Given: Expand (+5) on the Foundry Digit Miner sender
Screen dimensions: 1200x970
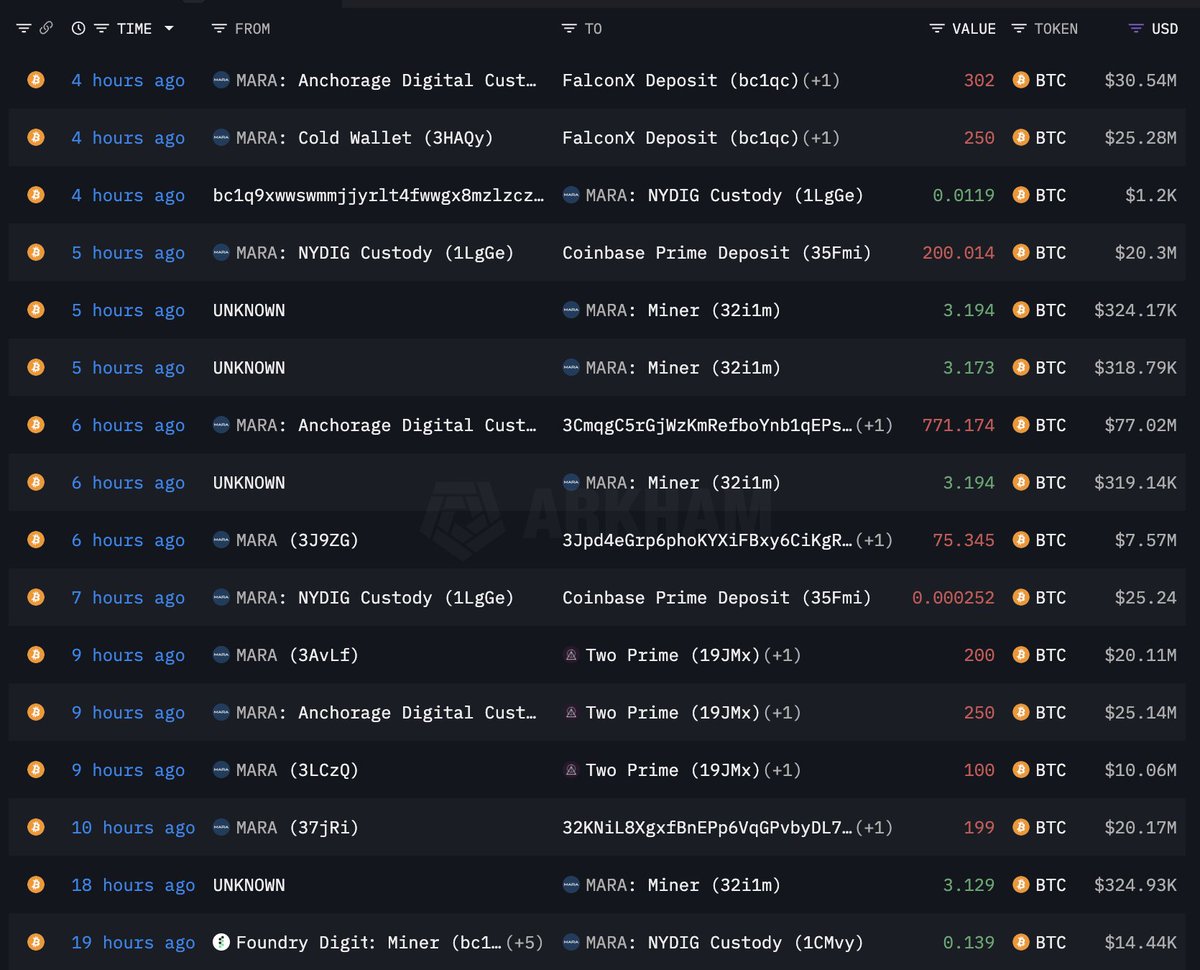Looking at the screenshot, I should point(525,942).
